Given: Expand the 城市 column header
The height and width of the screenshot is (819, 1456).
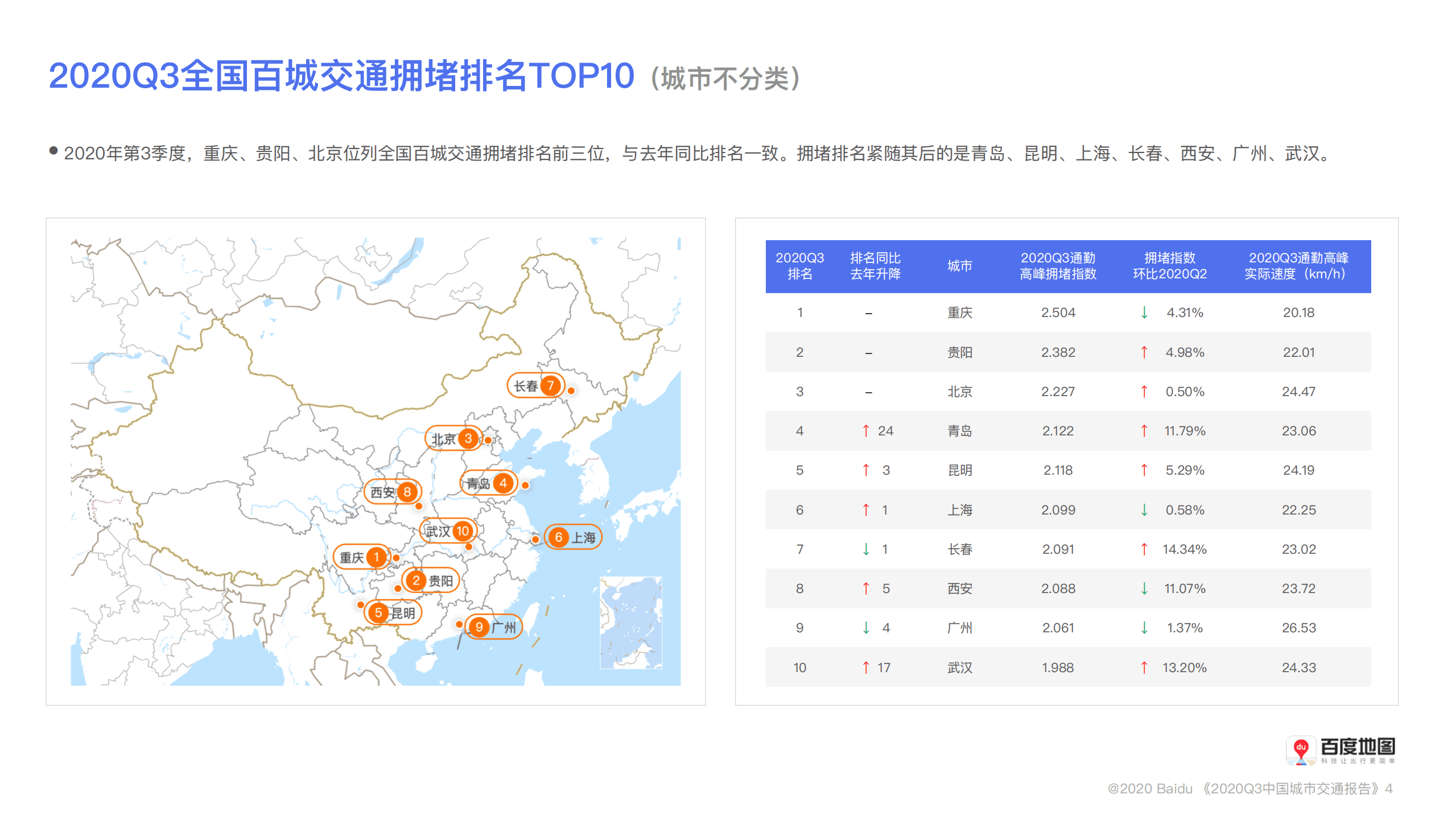Looking at the screenshot, I should pos(960,266).
